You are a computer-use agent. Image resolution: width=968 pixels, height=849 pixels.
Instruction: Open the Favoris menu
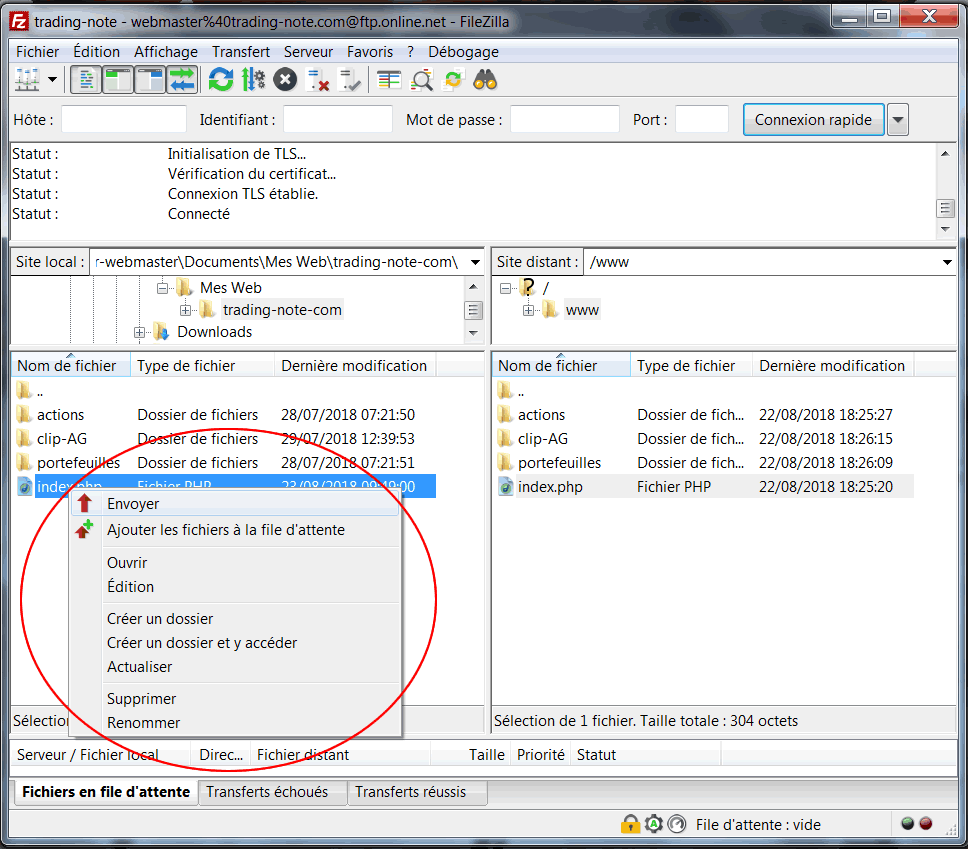coord(370,52)
